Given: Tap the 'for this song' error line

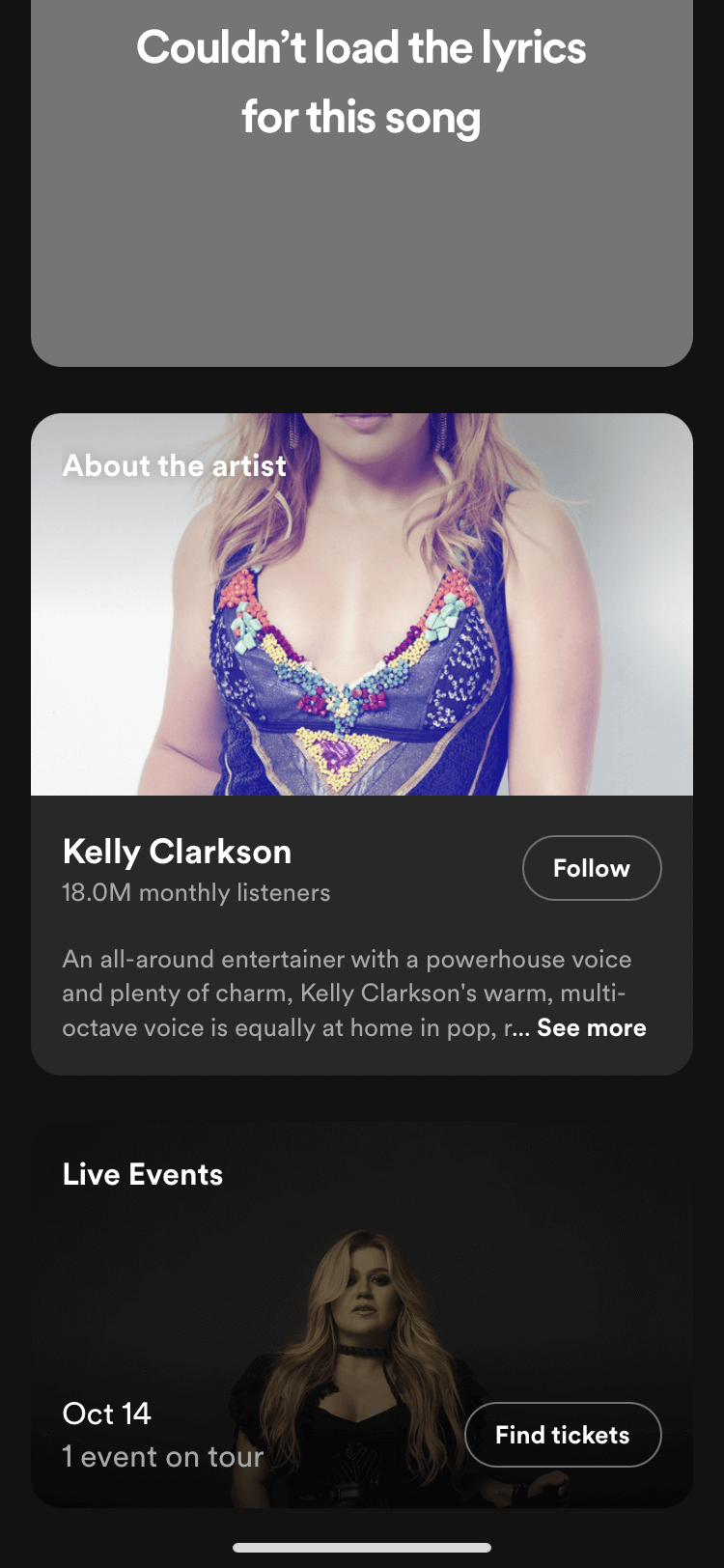Looking at the screenshot, I should [x=361, y=118].
